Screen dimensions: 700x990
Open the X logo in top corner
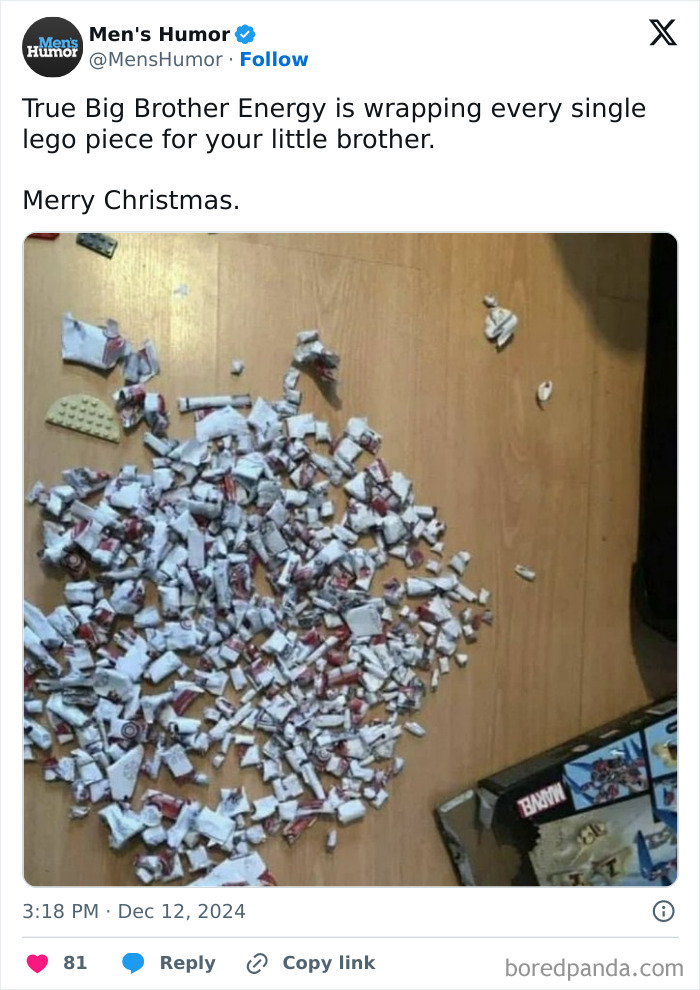coord(663,32)
